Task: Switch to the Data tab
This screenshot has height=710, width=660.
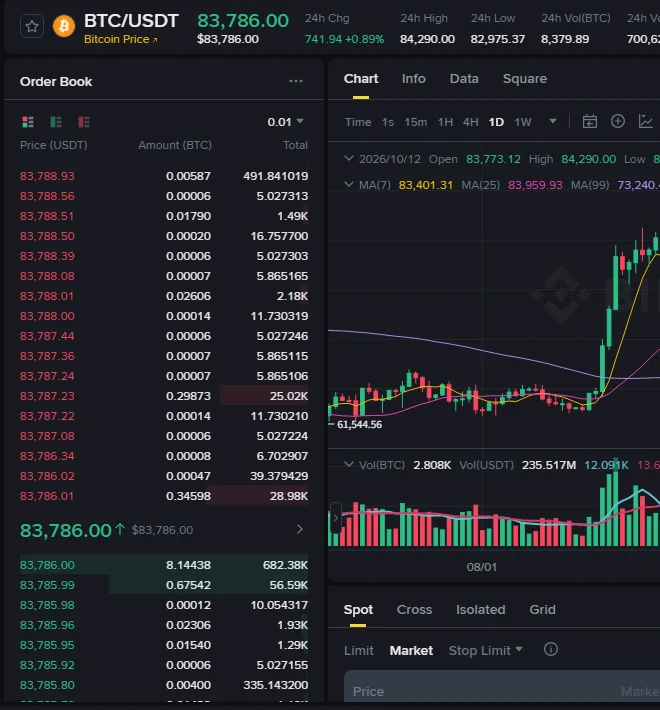Action: [464, 79]
